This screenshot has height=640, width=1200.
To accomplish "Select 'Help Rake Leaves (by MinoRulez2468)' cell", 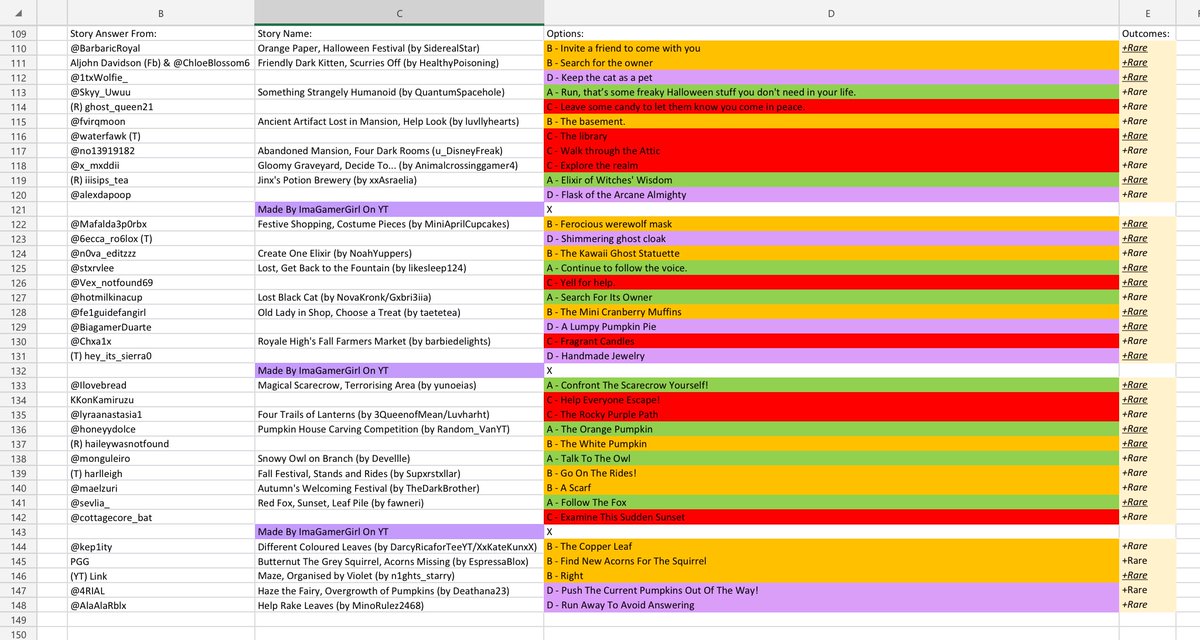I will [x=399, y=605].
